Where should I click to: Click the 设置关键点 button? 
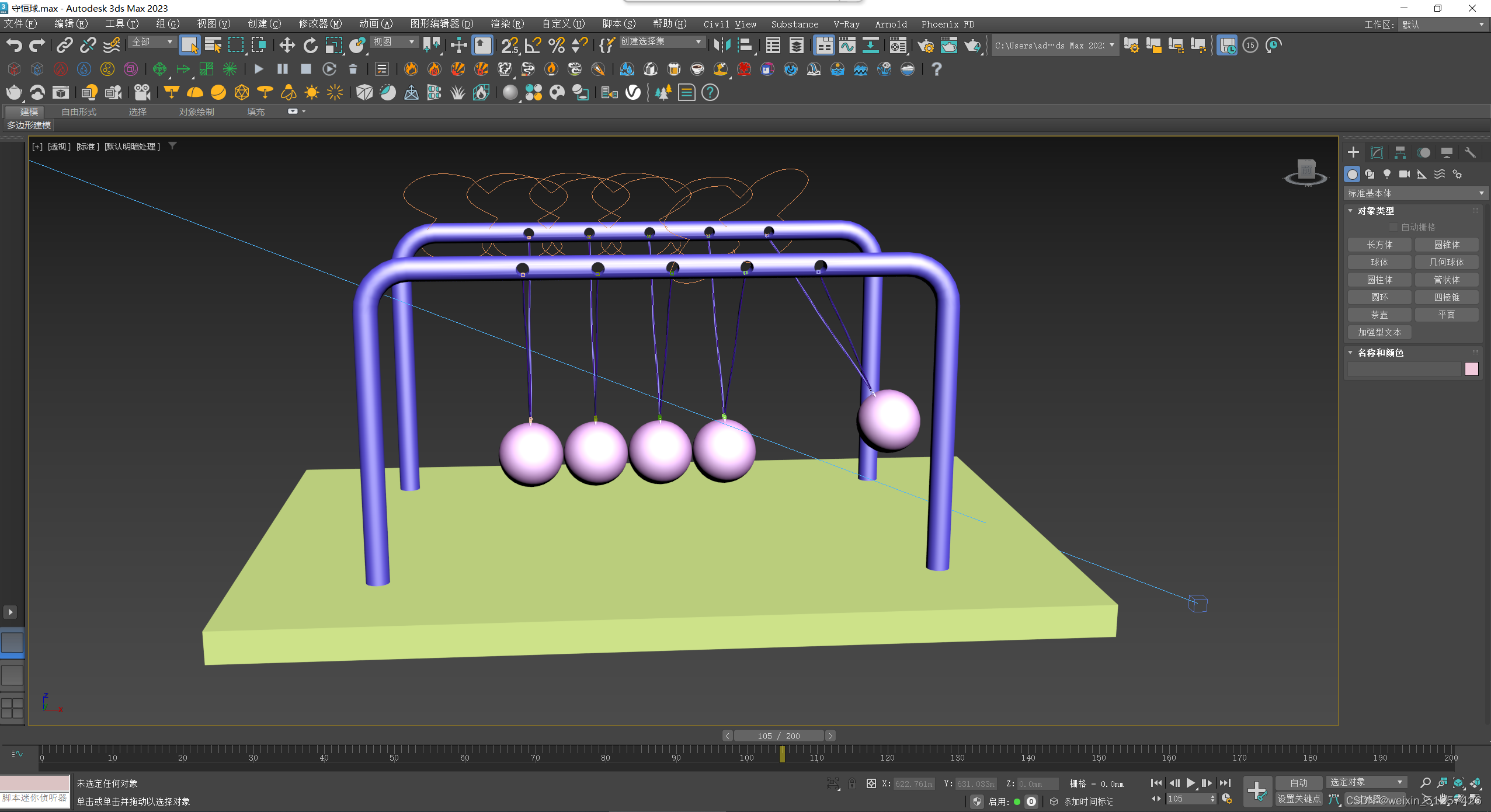tap(1298, 799)
